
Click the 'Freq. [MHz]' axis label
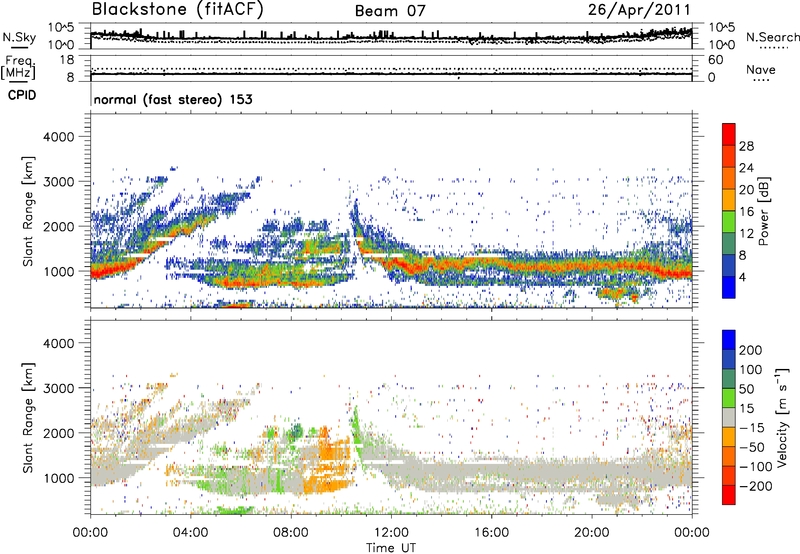point(18,67)
